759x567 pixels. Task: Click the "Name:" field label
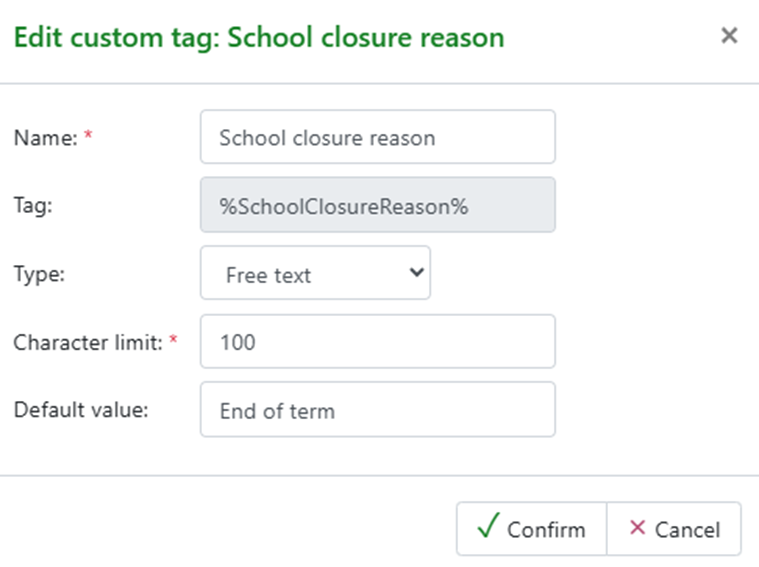tap(45, 139)
